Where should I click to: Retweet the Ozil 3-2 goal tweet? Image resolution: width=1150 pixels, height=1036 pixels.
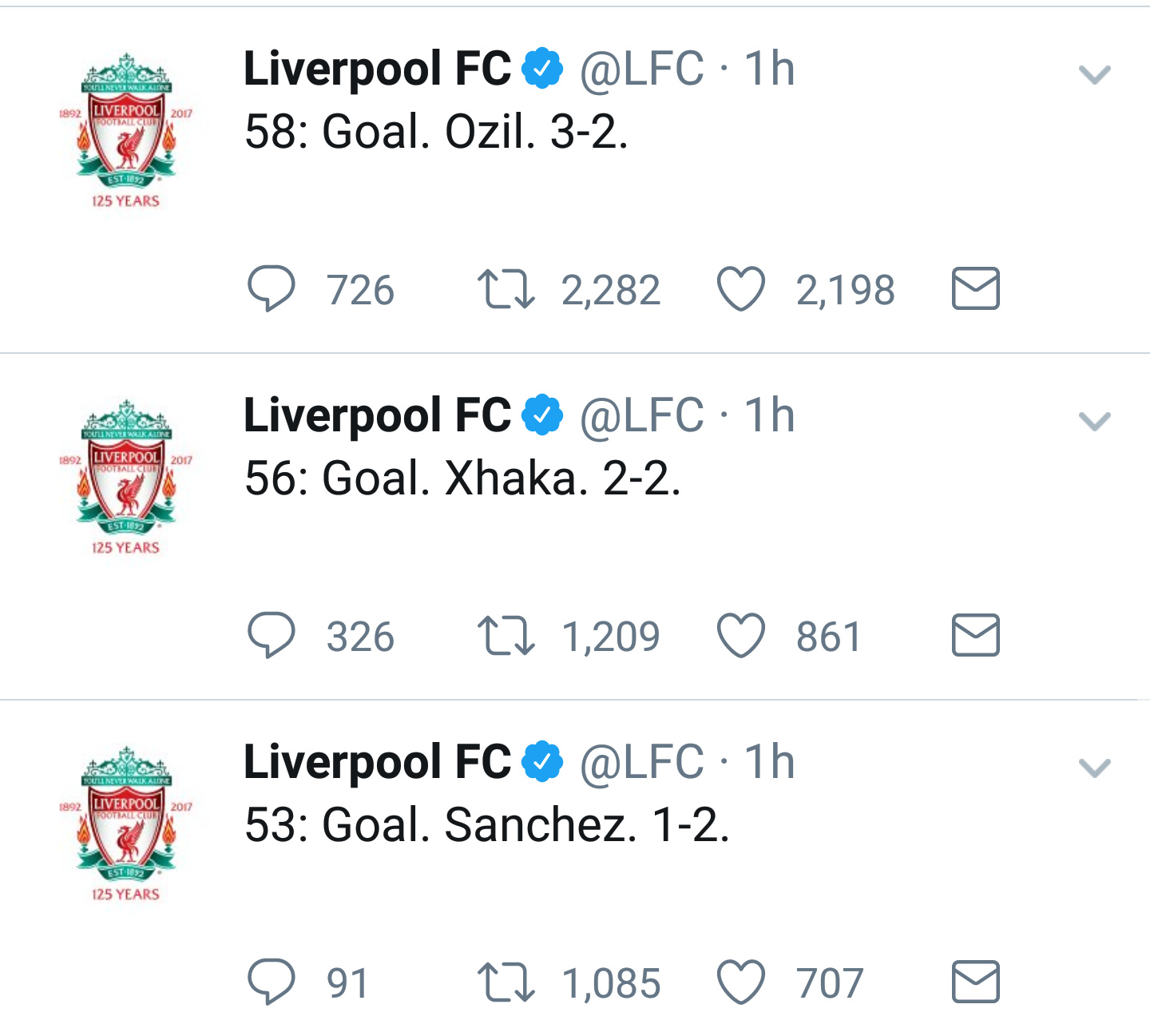pyautogui.click(x=506, y=289)
